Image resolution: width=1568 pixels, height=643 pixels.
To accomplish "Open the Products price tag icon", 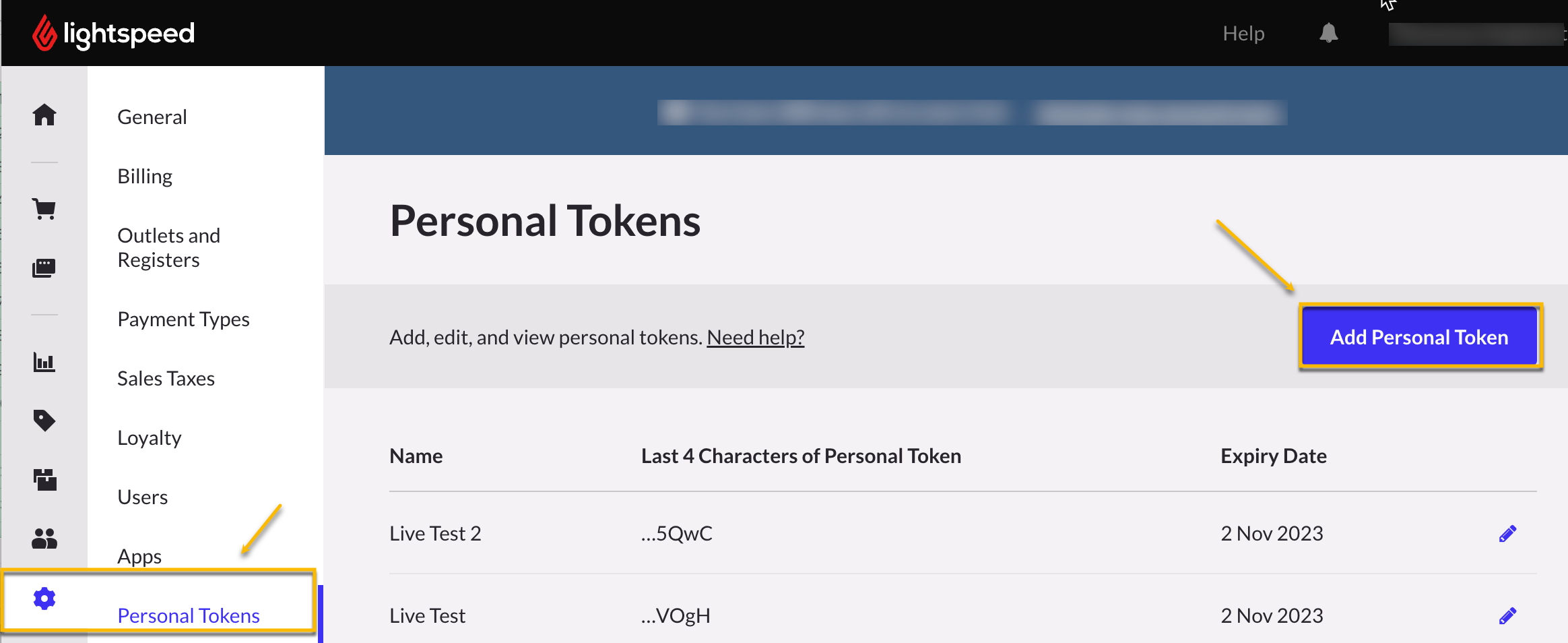I will point(44,421).
